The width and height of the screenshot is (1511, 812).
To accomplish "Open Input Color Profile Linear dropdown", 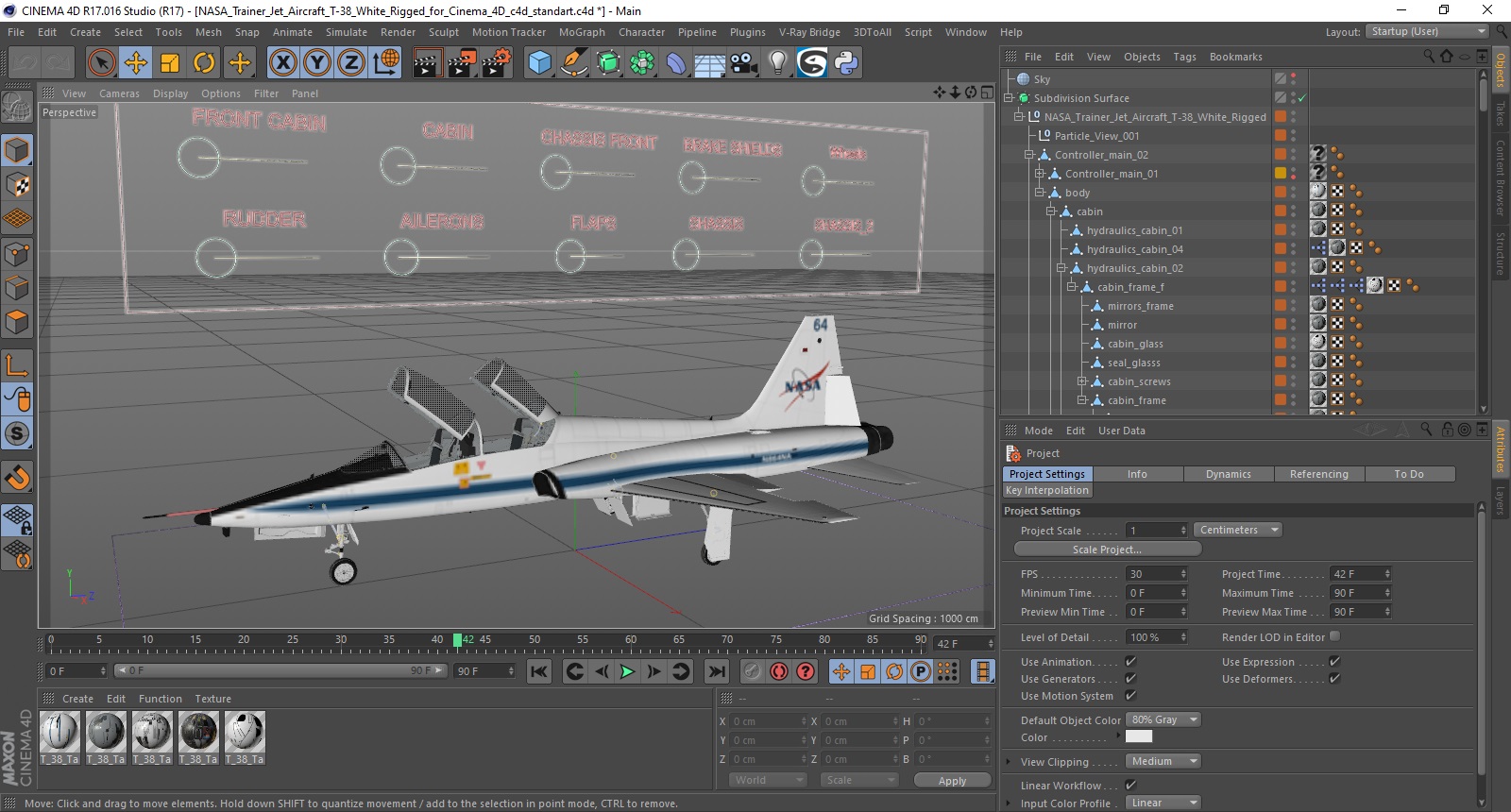I will coord(1163,803).
